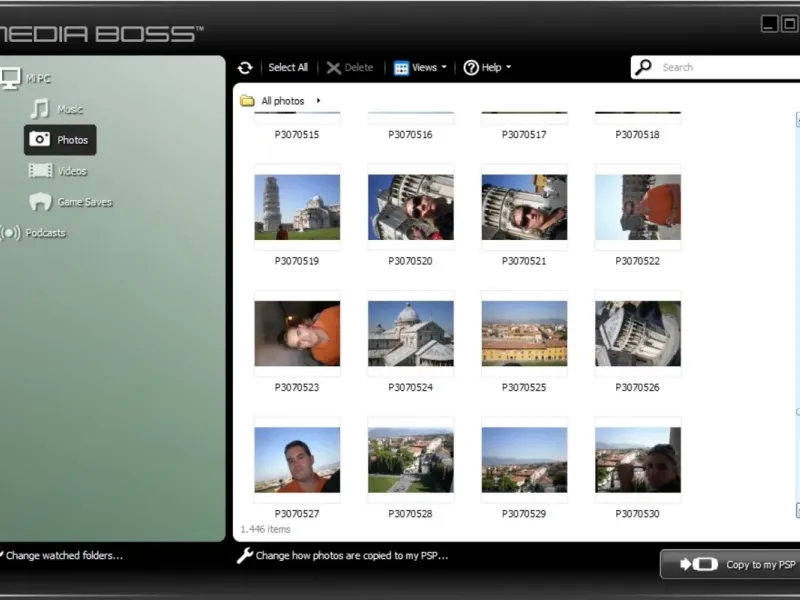Select photo thumbnail P3070530
The image size is (800, 600).
coord(638,460)
